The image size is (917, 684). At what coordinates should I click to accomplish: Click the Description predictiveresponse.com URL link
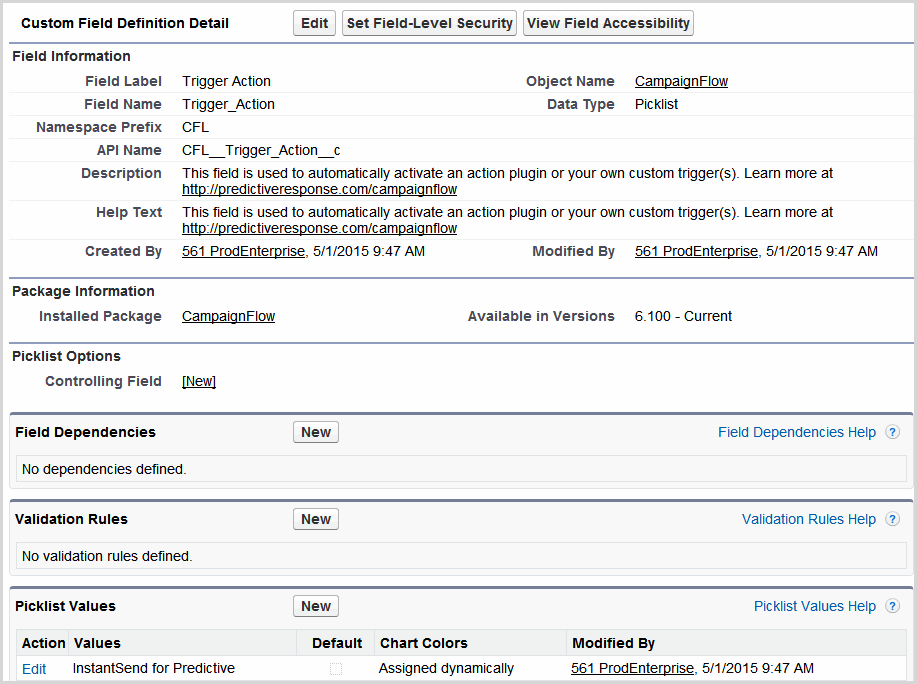(319, 189)
